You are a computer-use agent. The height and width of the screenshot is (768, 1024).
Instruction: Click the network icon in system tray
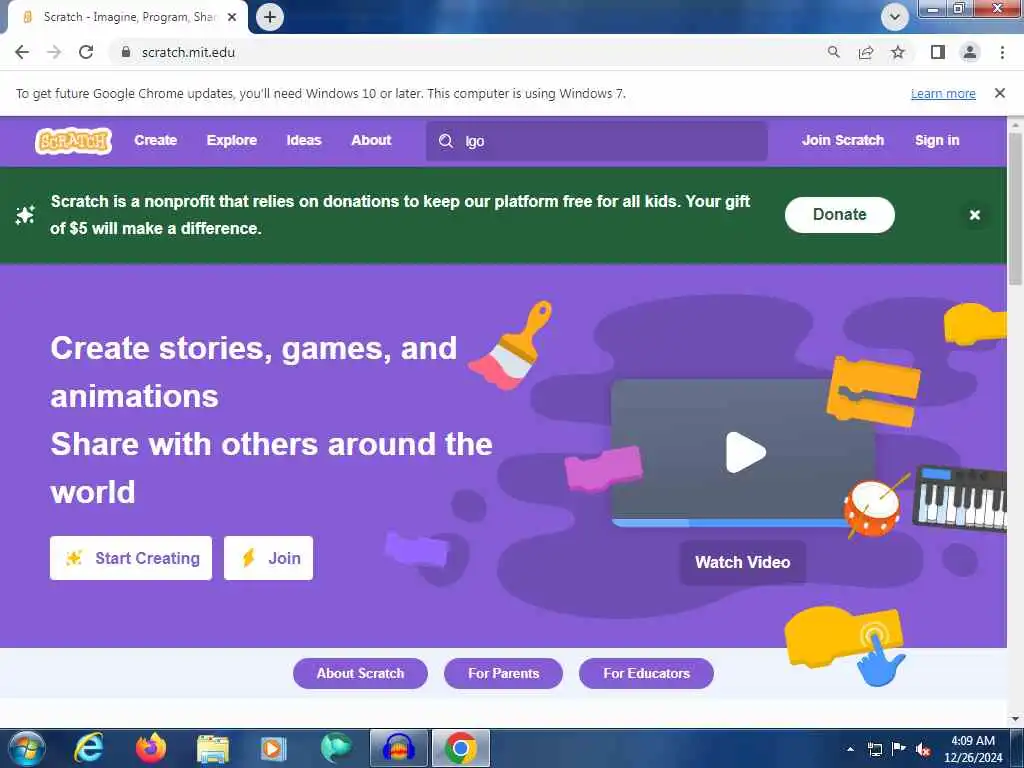tap(874, 749)
